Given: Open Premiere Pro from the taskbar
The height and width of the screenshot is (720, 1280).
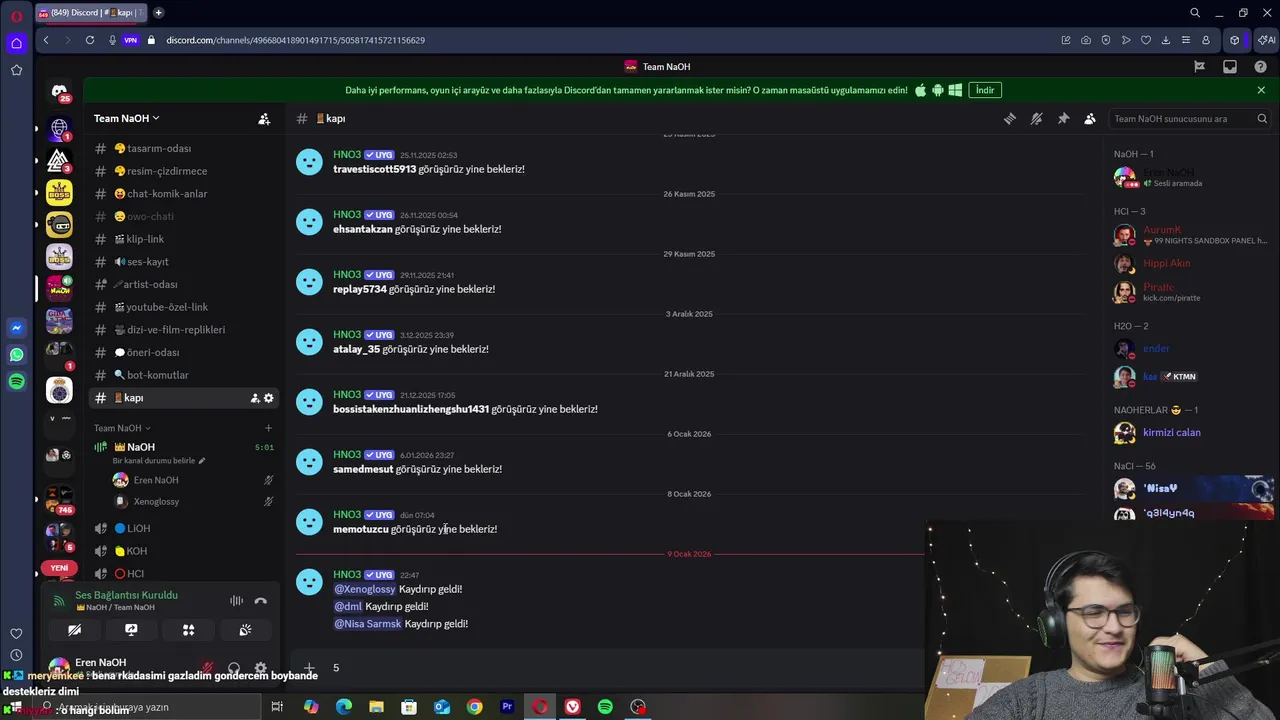Looking at the screenshot, I should point(507,707).
